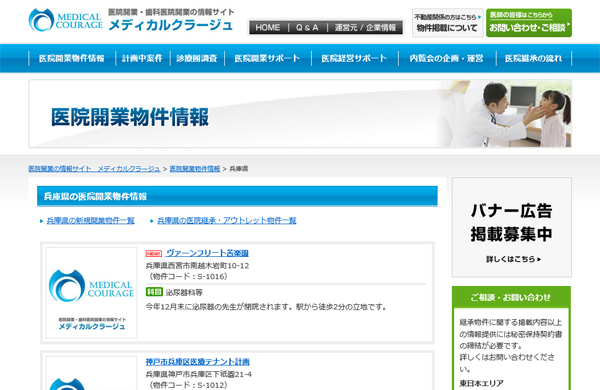600x390 pixels.
Task: Open 兵庫県の医院継承・アウトレット物件一覧 link
Action: 227,220
